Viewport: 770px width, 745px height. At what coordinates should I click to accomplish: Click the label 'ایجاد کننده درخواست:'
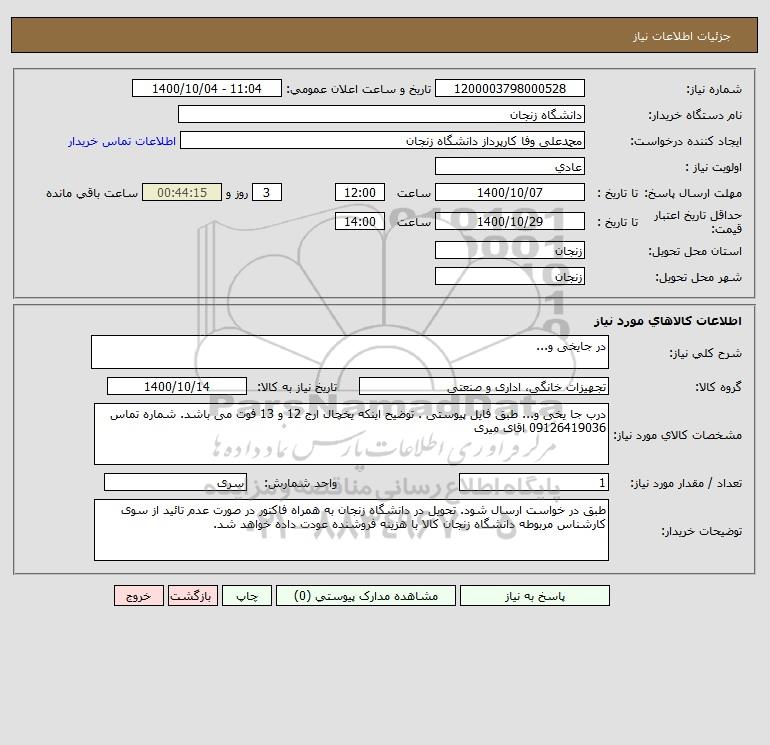686,141
